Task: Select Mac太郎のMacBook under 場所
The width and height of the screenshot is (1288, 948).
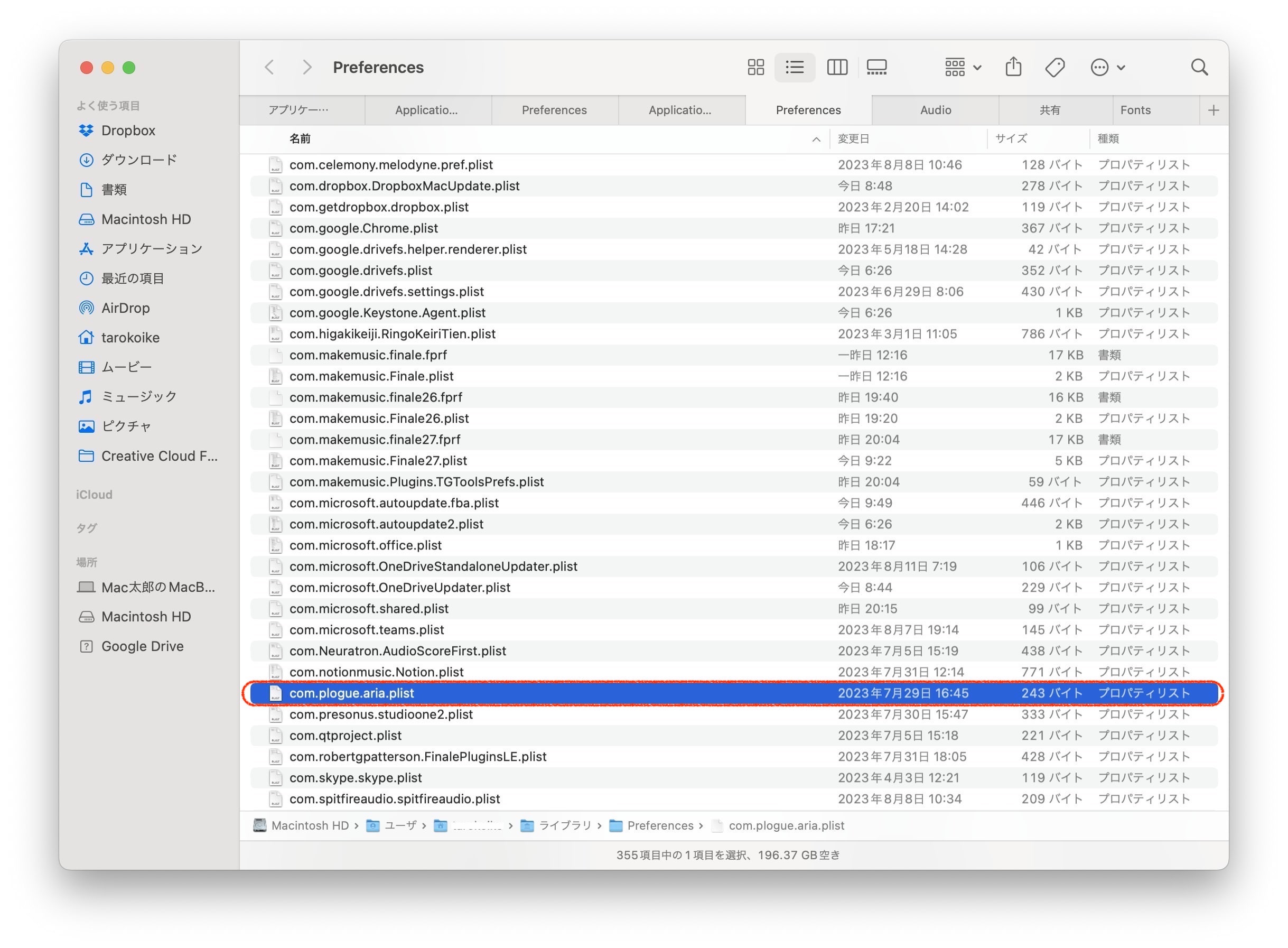Action: pos(147,587)
